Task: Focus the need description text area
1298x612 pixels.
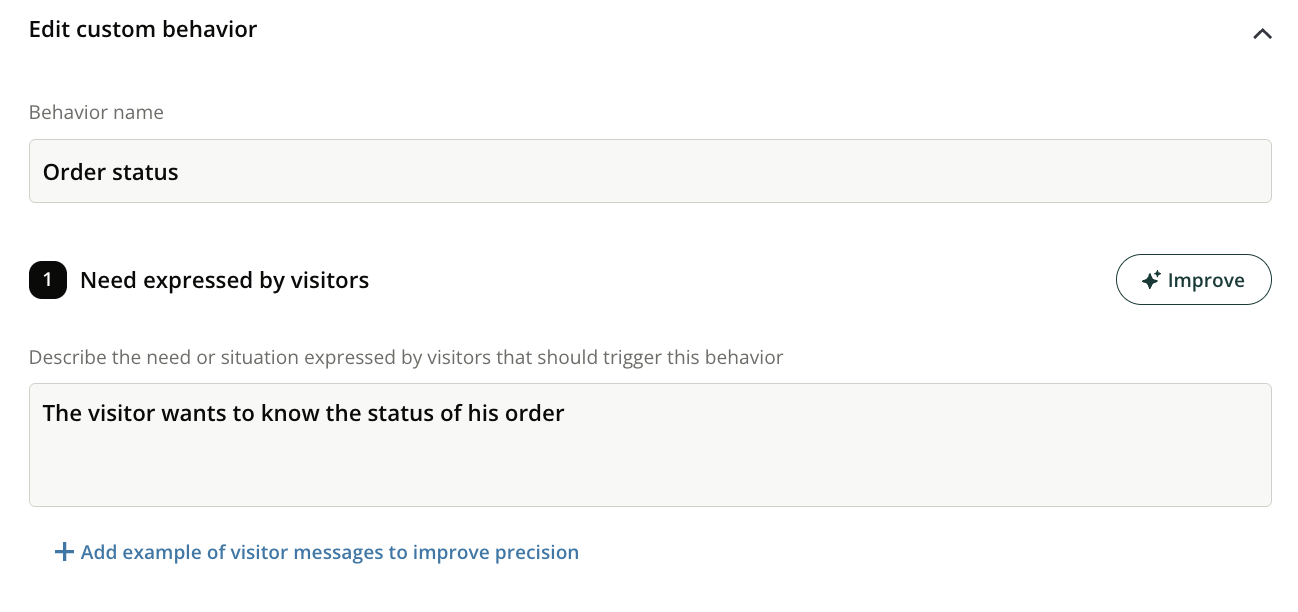Action: click(x=650, y=444)
